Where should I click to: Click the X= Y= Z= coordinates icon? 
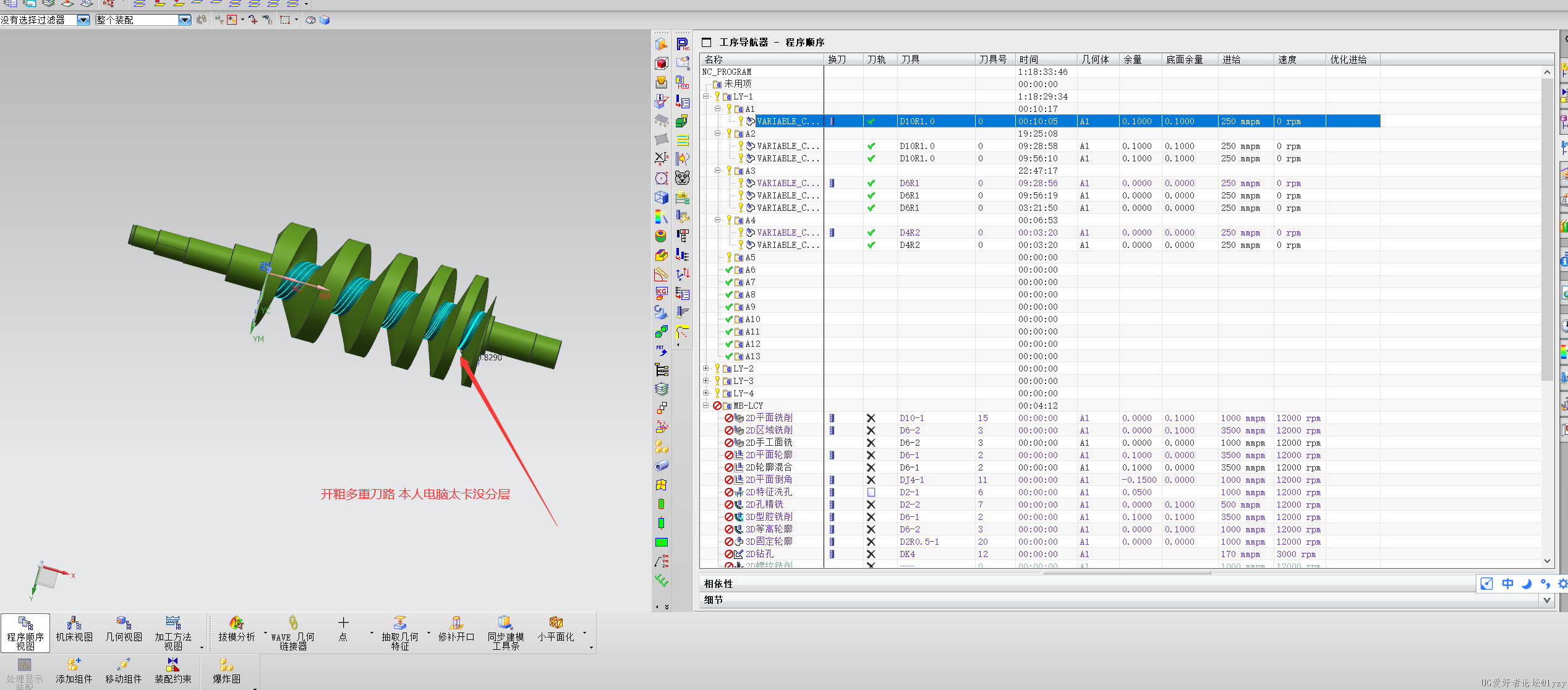pos(662,561)
